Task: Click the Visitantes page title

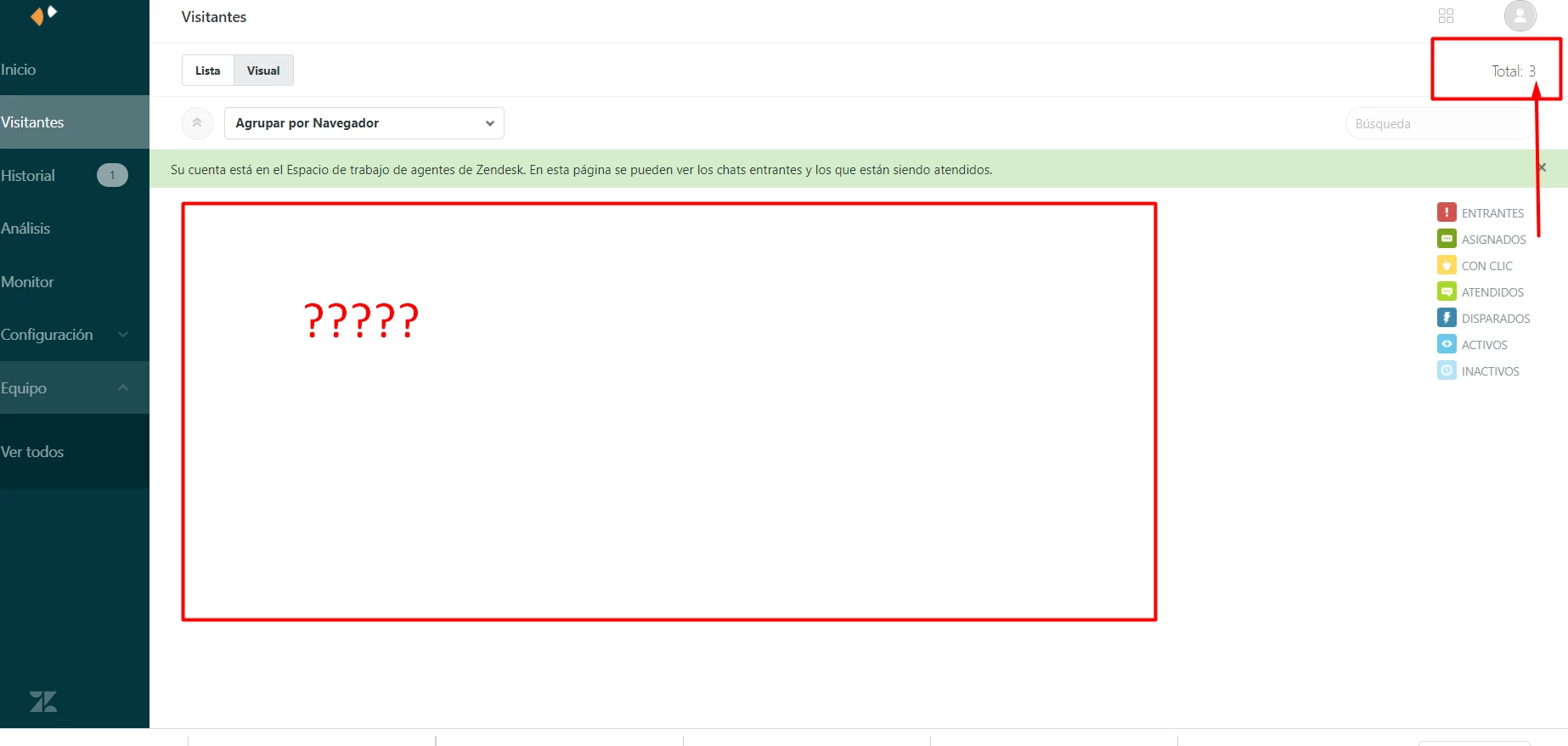Action: [x=214, y=17]
